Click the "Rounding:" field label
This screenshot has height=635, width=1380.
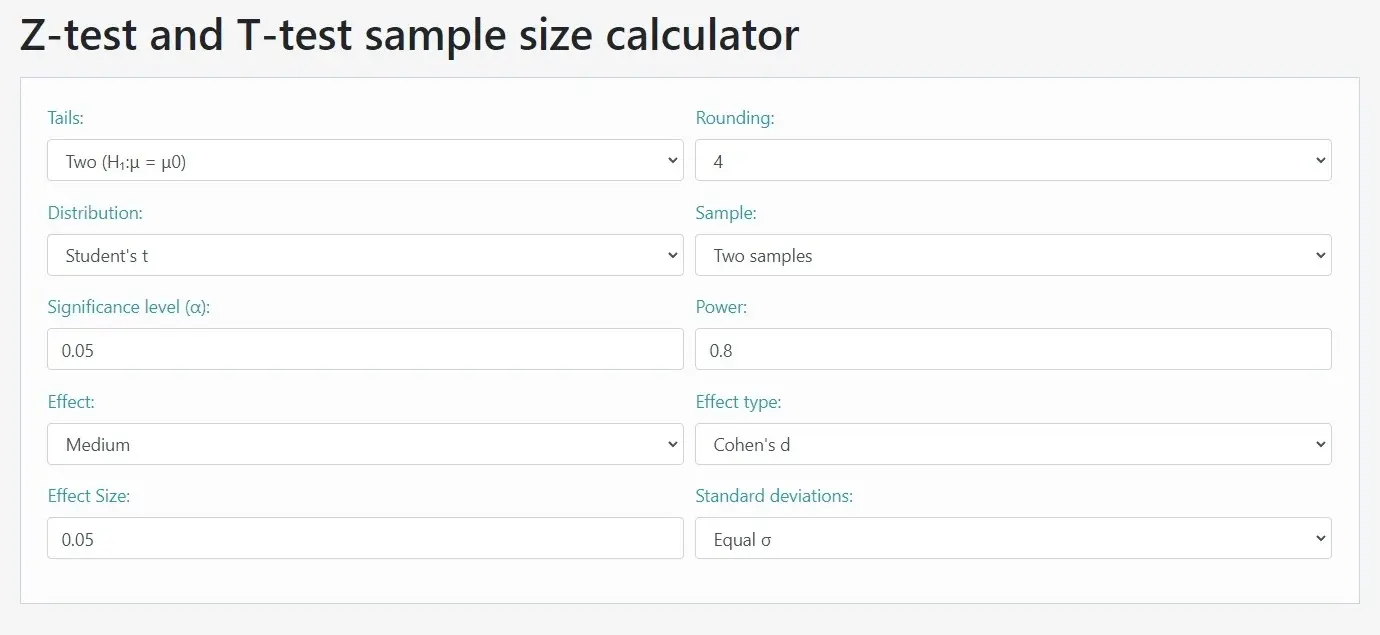735,118
